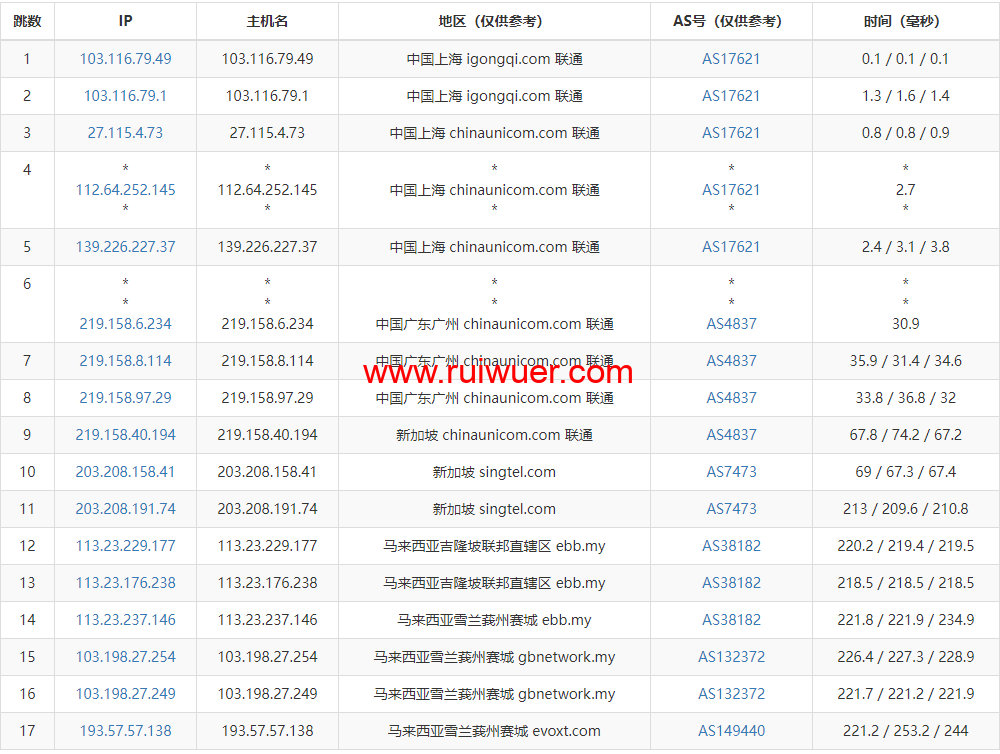This screenshot has width=1000, height=754.
Task: Click the 203.208.158.41 IP link
Action: 125,472
